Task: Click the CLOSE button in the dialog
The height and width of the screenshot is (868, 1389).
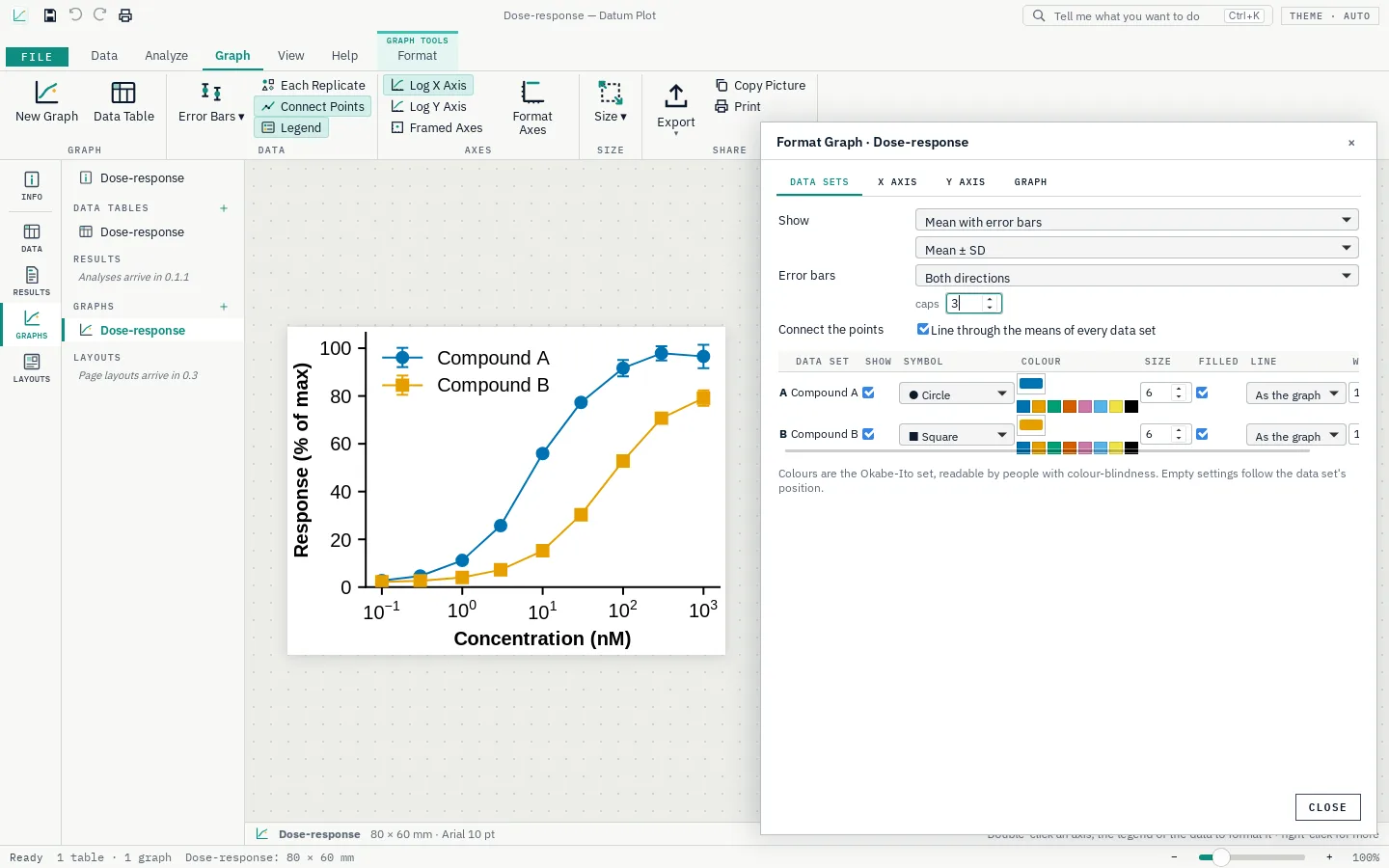Action: coord(1327,807)
